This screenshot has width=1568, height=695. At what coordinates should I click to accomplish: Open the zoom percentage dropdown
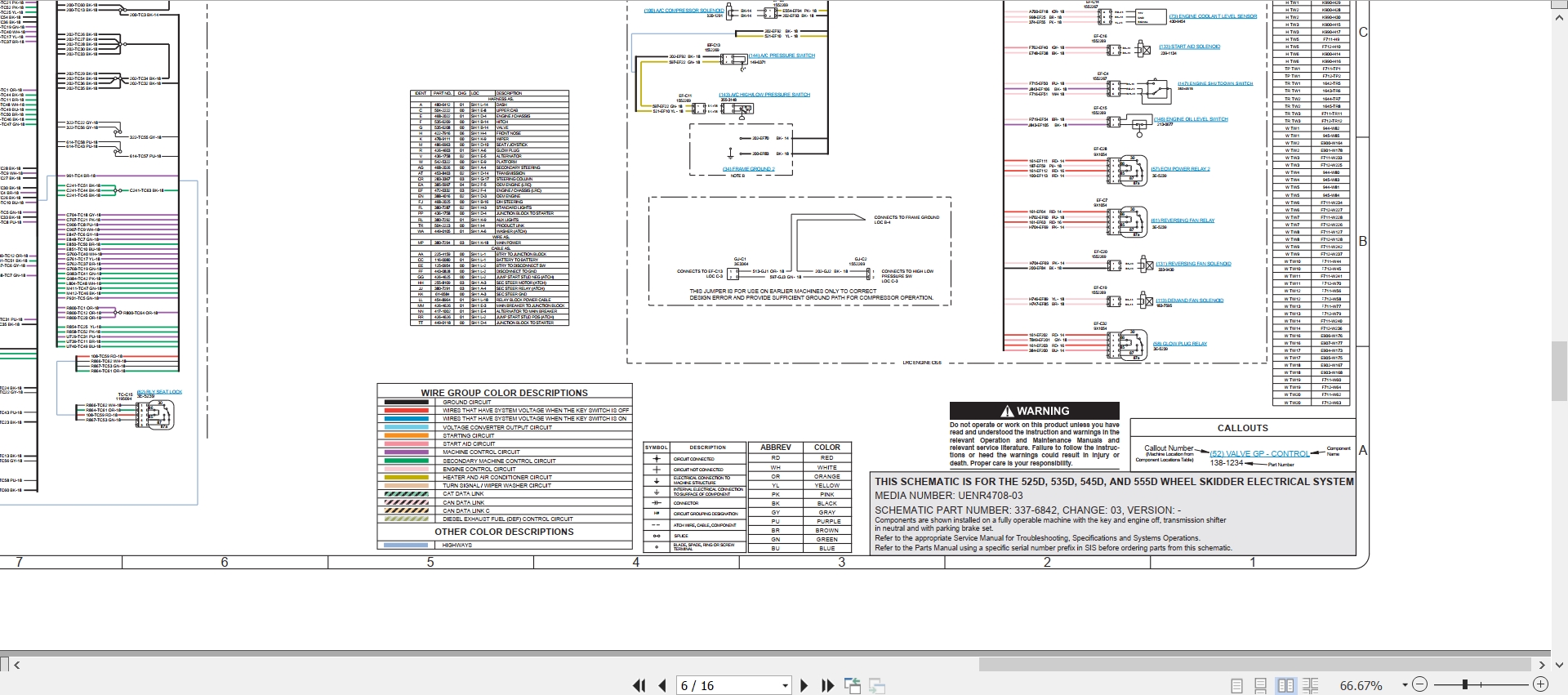point(1405,685)
